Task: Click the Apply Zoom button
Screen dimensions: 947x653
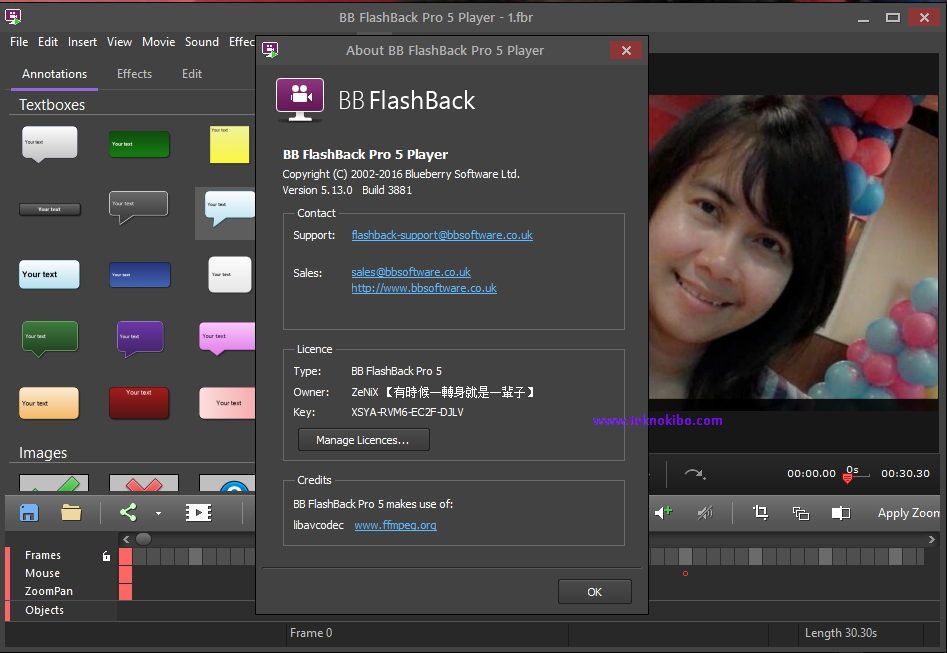Action: click(x=909, y=513)
